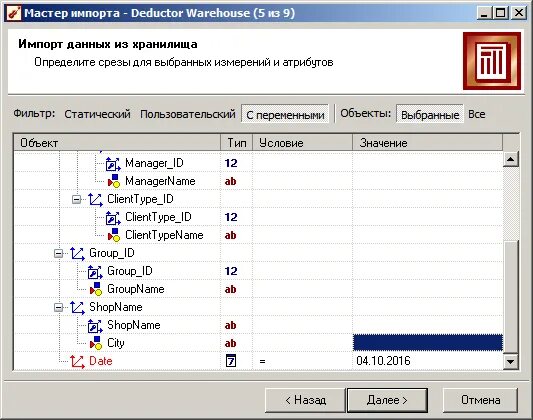Screen dimensions: 533x420
Task: Close the import wizard window
Action: tap(519, 13)
